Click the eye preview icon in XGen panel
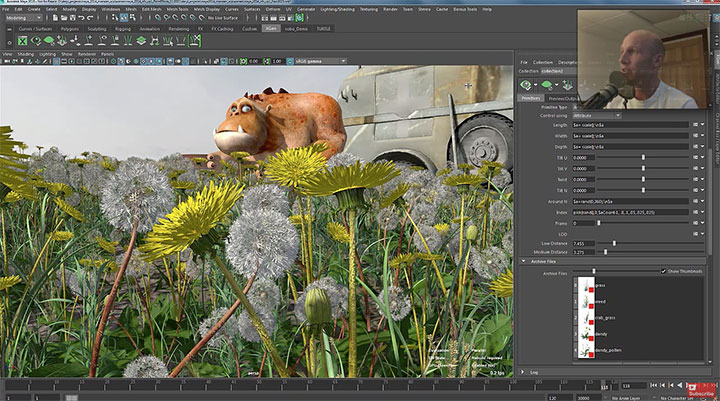Viewport: 720px width, 401px height. pyautogui.click(x=526, y=85)
